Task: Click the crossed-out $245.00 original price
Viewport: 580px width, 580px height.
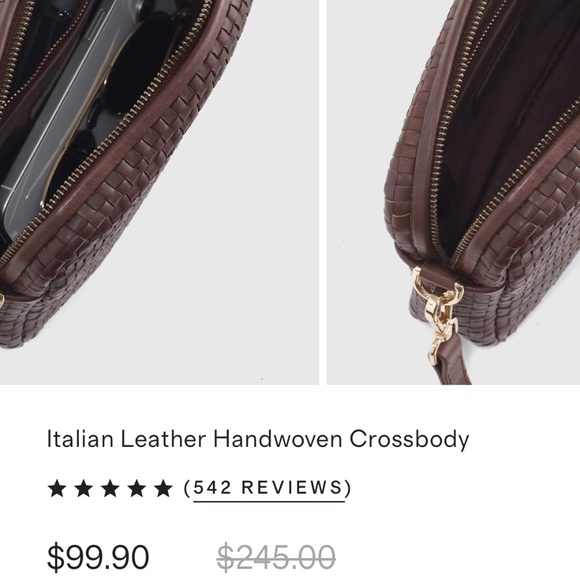Action: pos(276,557)
